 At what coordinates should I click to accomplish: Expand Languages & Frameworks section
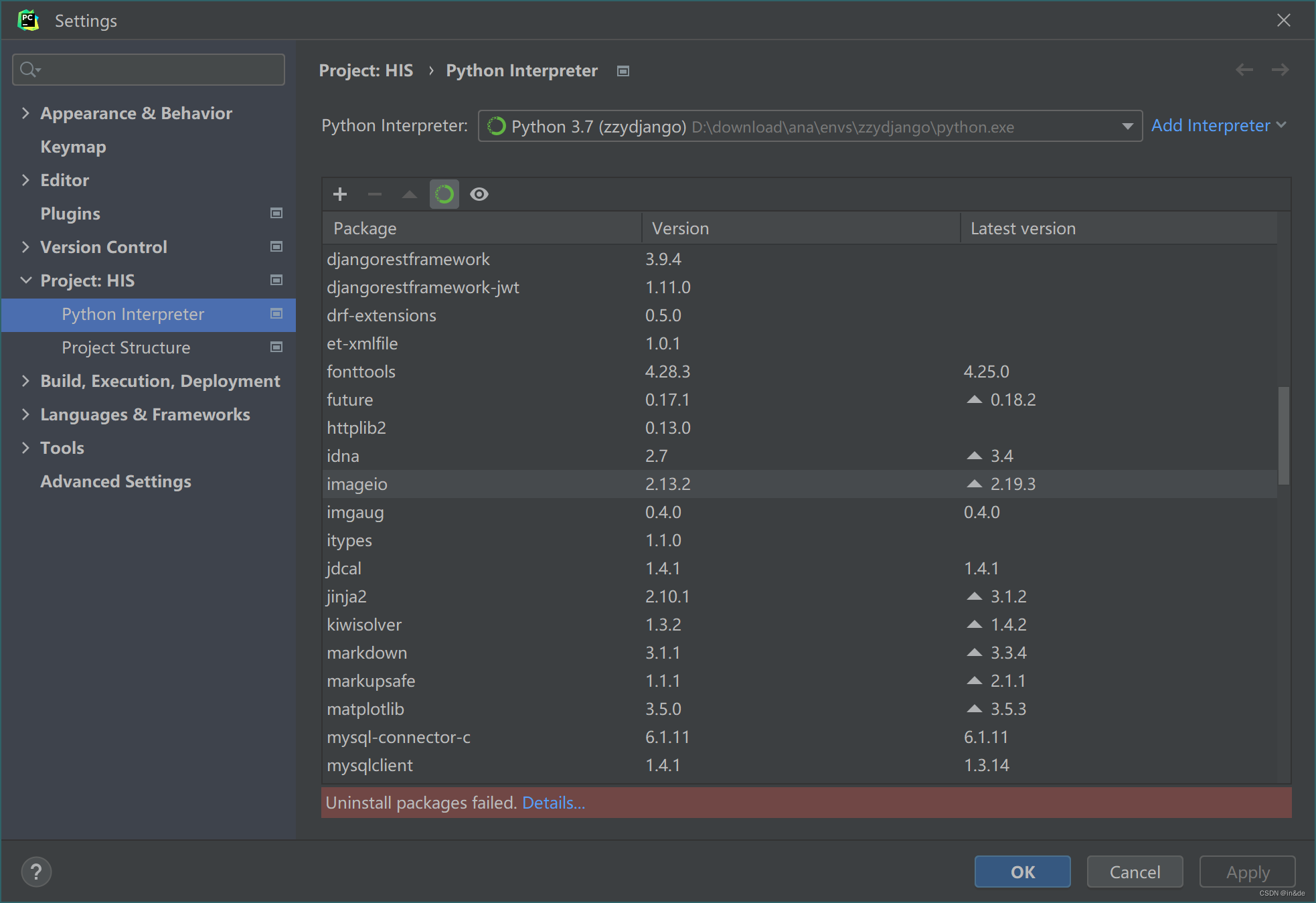[x=25, y=414]
